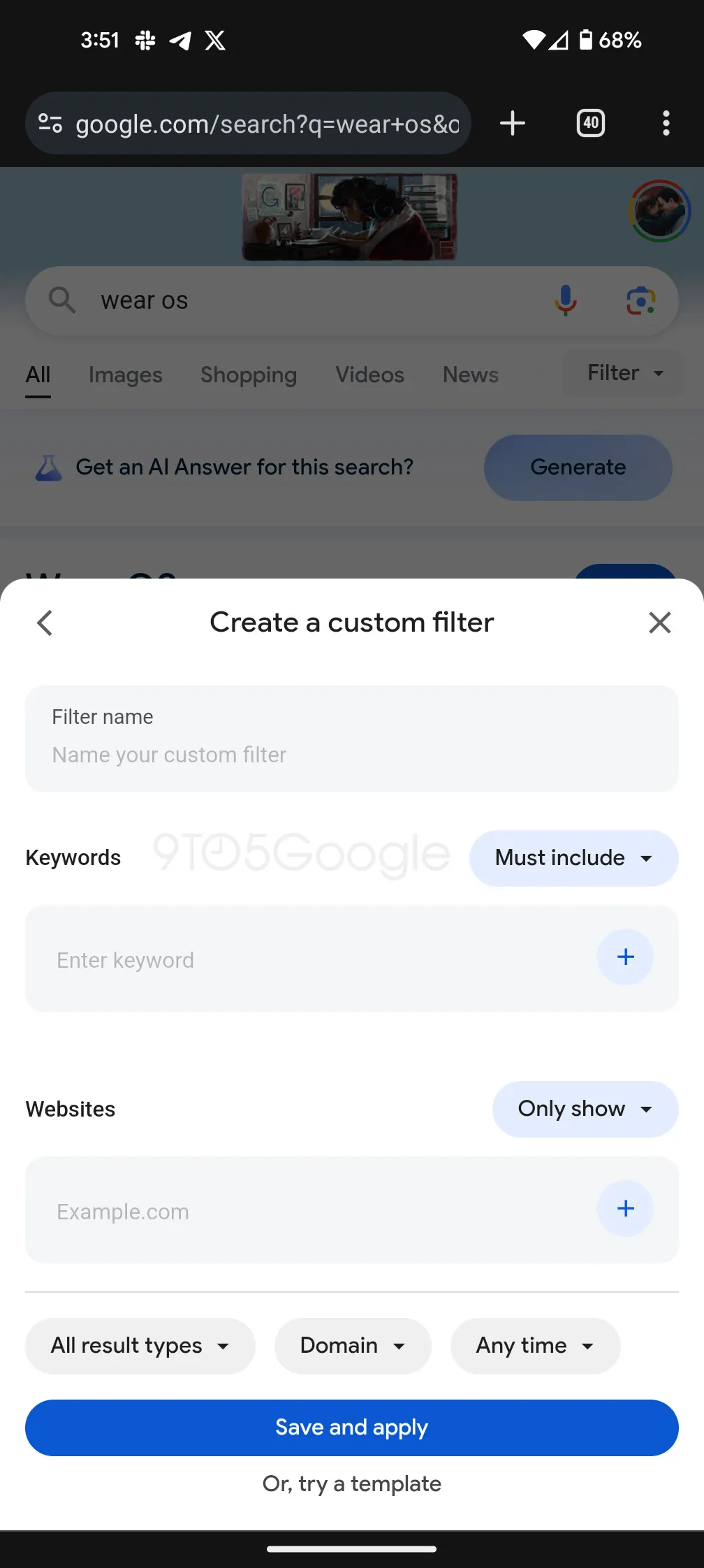Expand the Only show dropdown
Screen dimensions: 704x1568
[x=585, y=1109]
